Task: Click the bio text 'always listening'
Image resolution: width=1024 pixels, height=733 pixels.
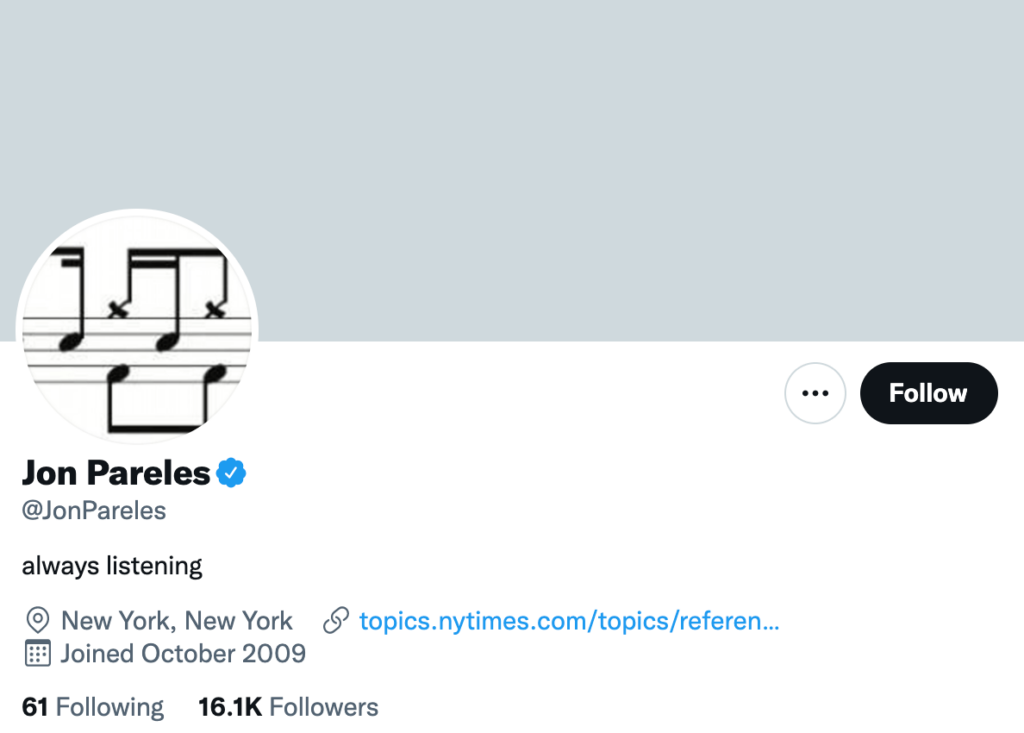Action: [112, 566]
